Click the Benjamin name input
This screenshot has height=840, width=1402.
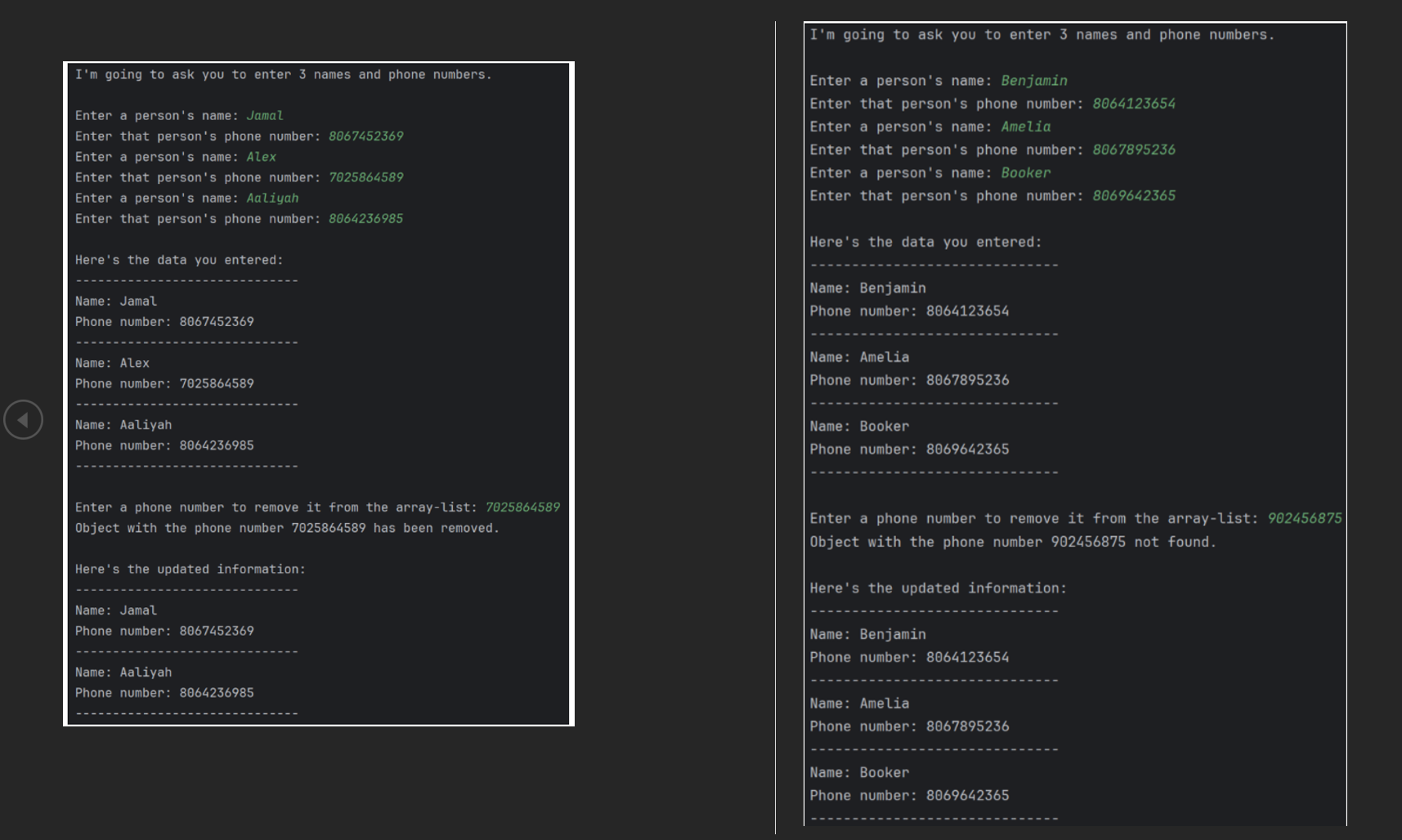point(1035,80)
